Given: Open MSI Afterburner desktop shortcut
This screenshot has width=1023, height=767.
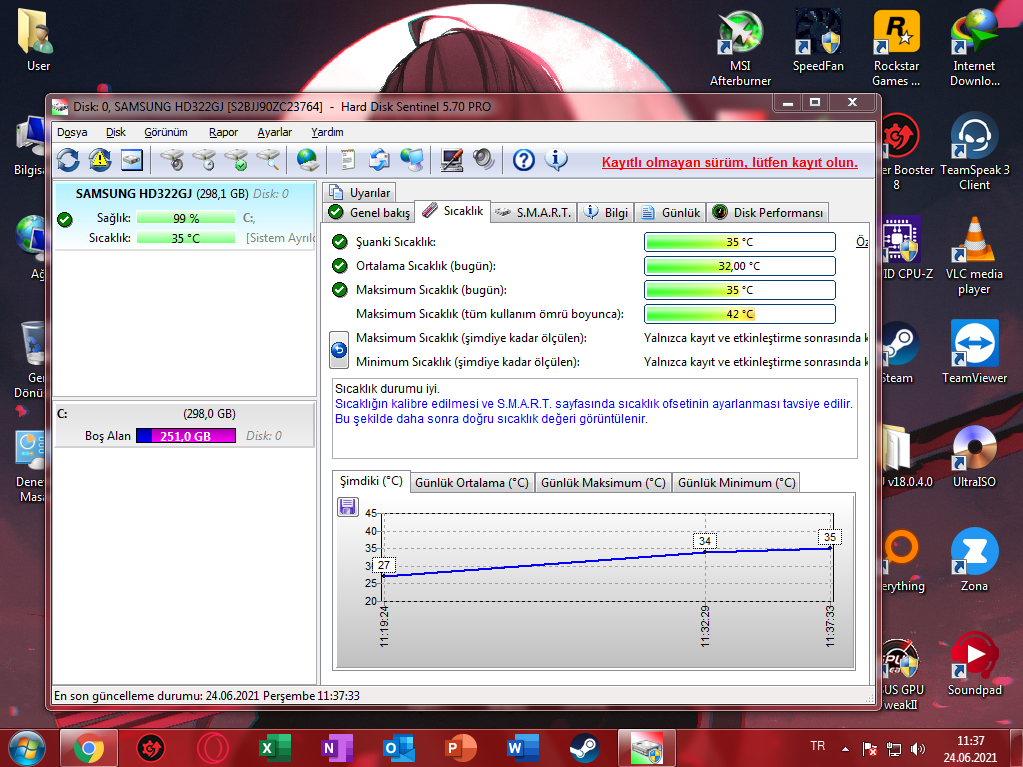Looking at the screenshot, I should (740, 48).
